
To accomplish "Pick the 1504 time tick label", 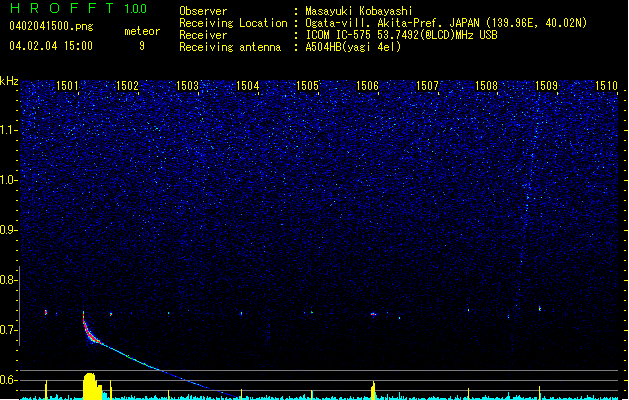I will (x=247, y=86).
